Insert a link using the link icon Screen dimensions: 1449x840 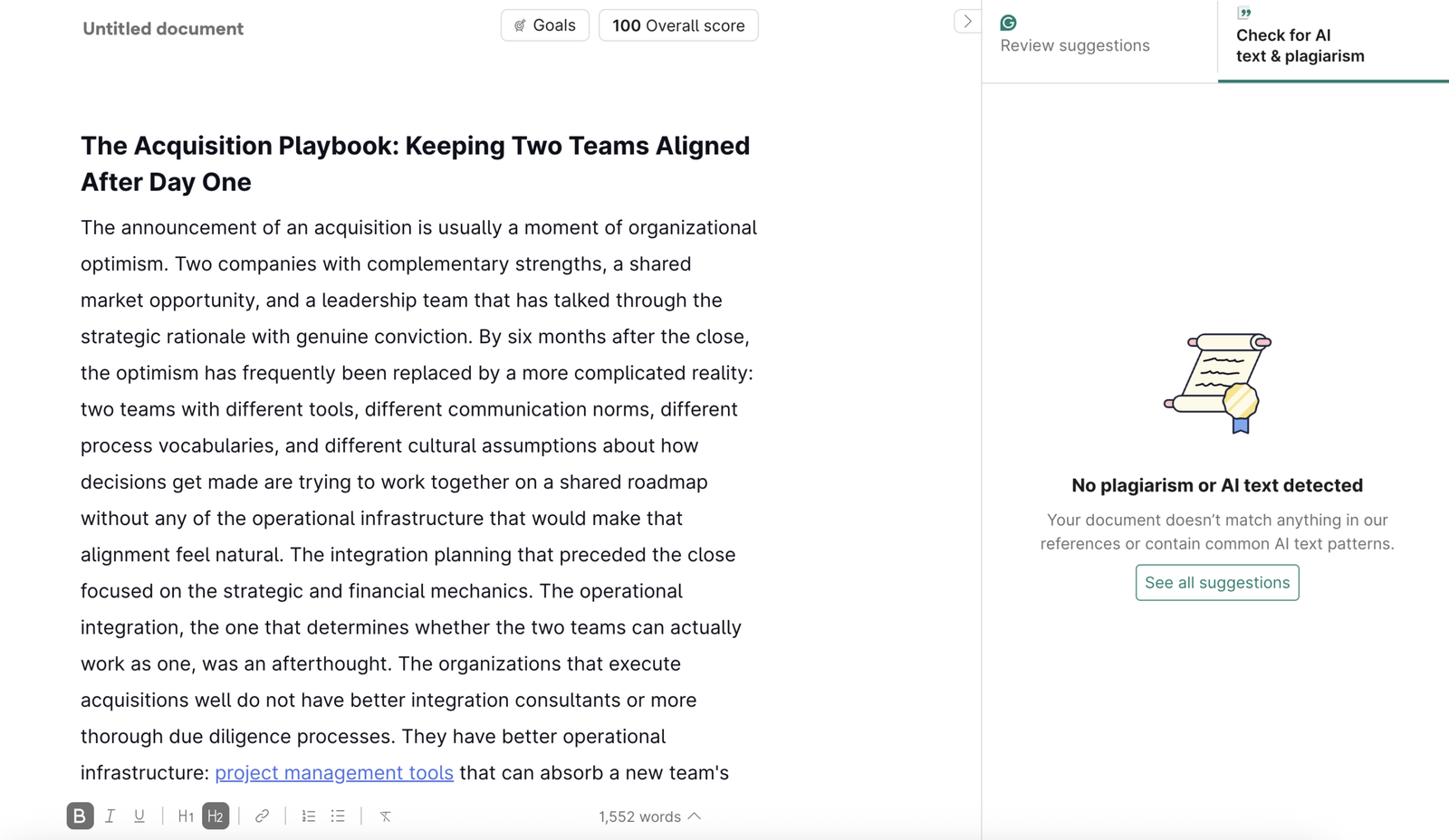[x=262, y=816]
